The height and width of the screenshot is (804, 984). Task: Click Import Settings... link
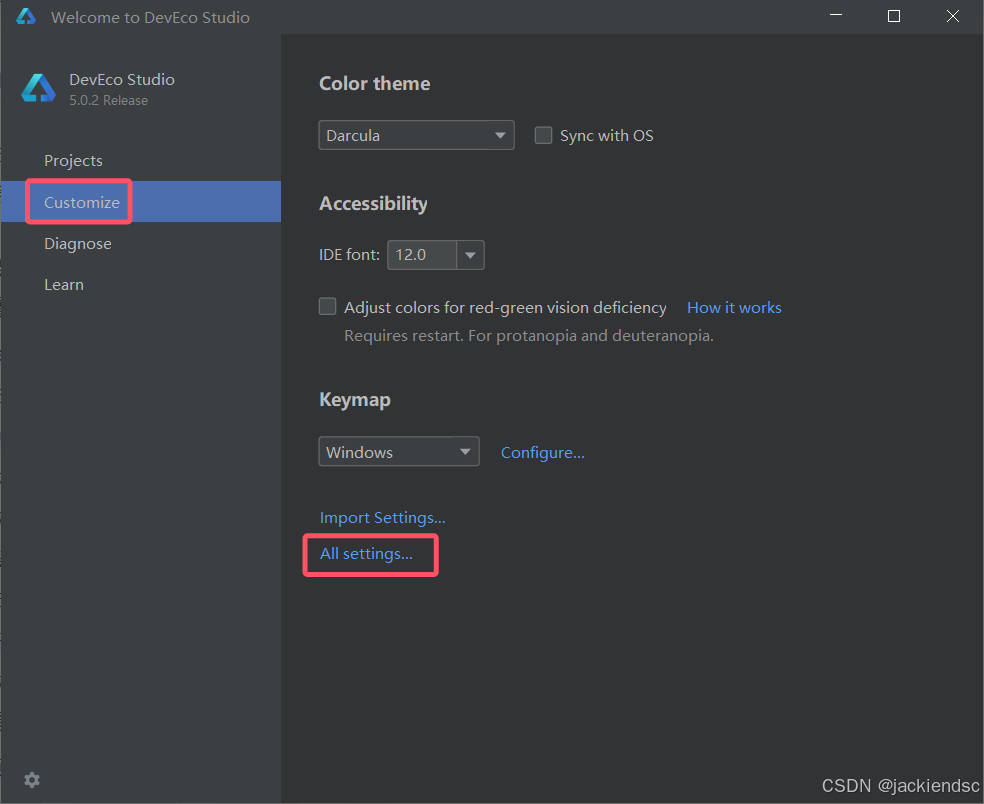click(383, 518)
